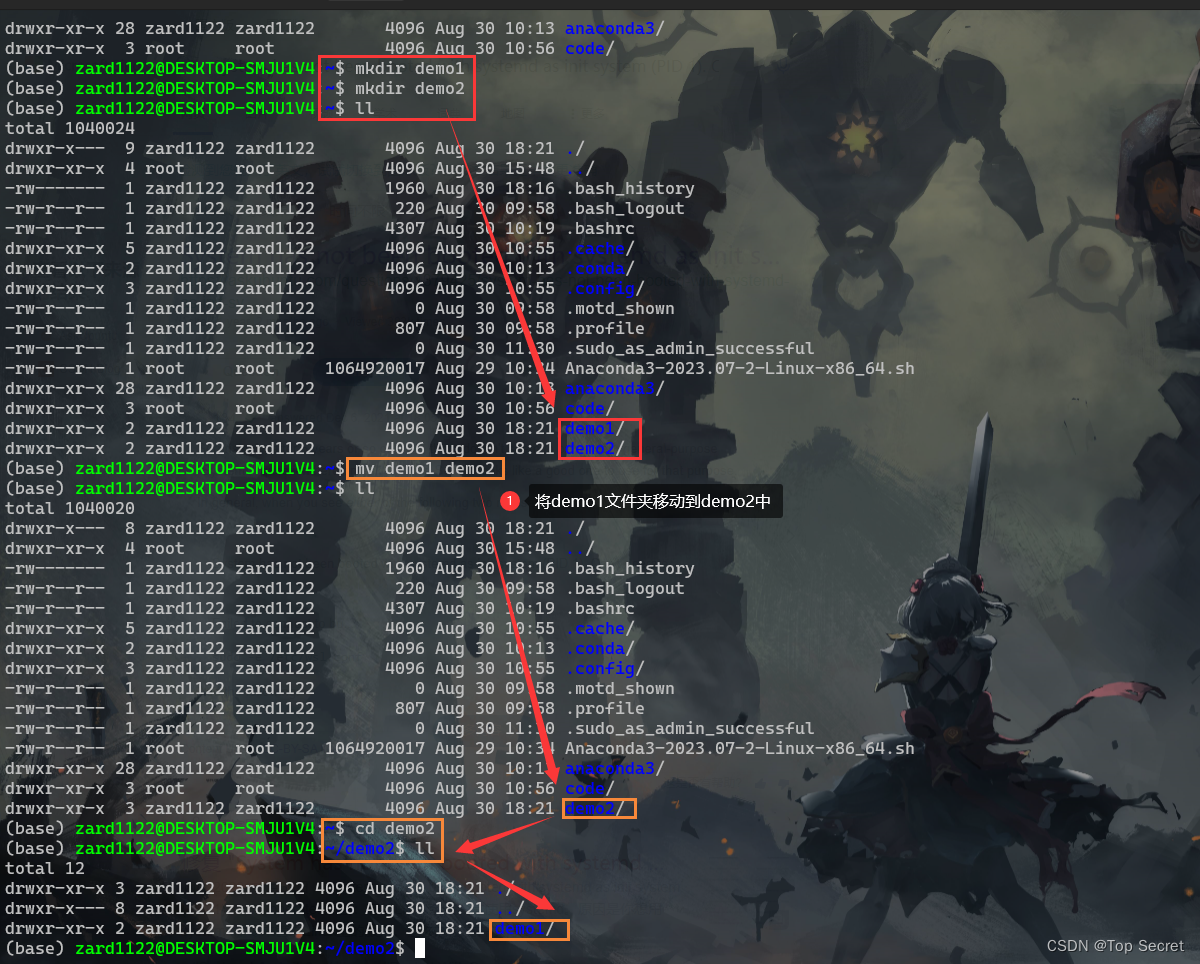Click .bashrc in the total 1040024 listing
Image resolution: width=1200 pixels, height=964 pixels.
[x=600, y=228]
